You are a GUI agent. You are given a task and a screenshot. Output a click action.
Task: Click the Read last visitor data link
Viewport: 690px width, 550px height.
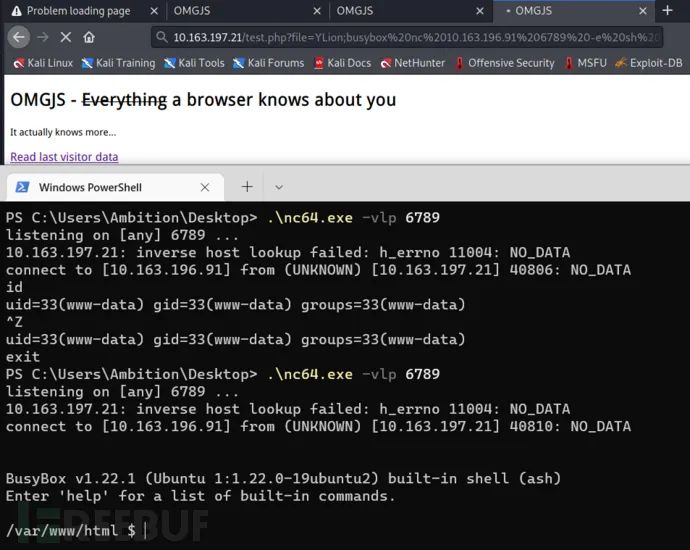click(64, 157)
